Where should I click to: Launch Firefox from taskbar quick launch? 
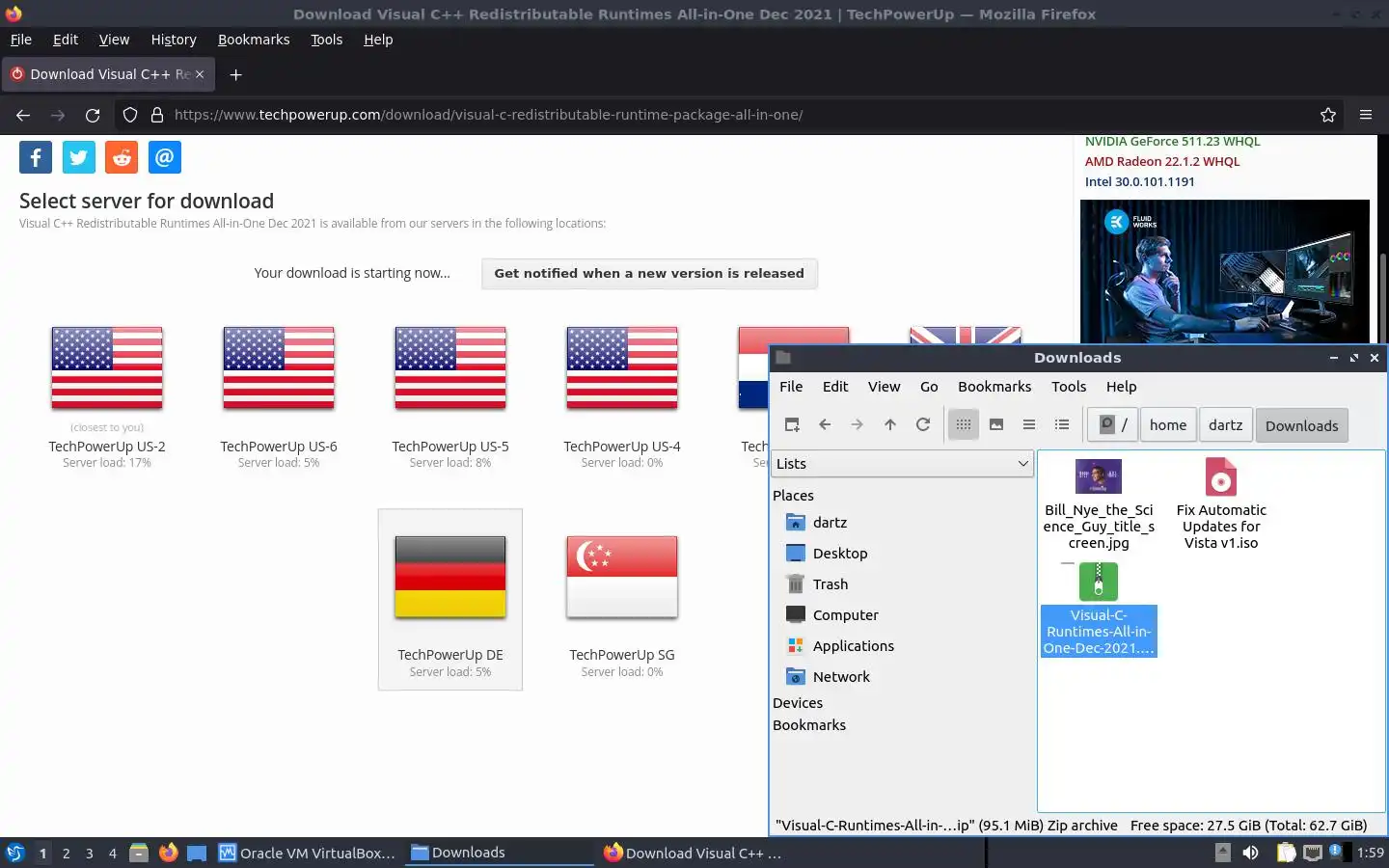pyautogui.click(x=168, y=853)
